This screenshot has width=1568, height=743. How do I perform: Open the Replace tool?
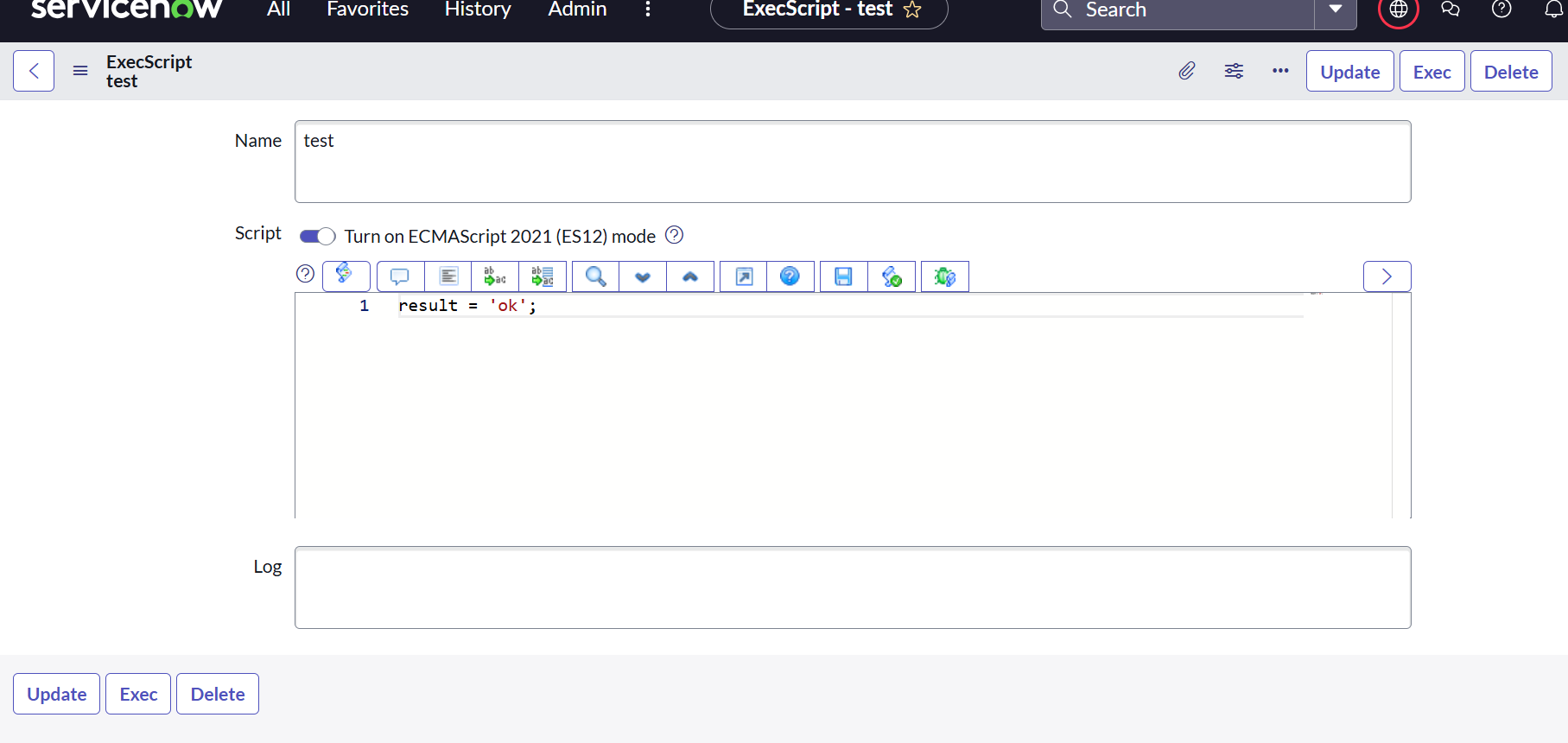495,276
